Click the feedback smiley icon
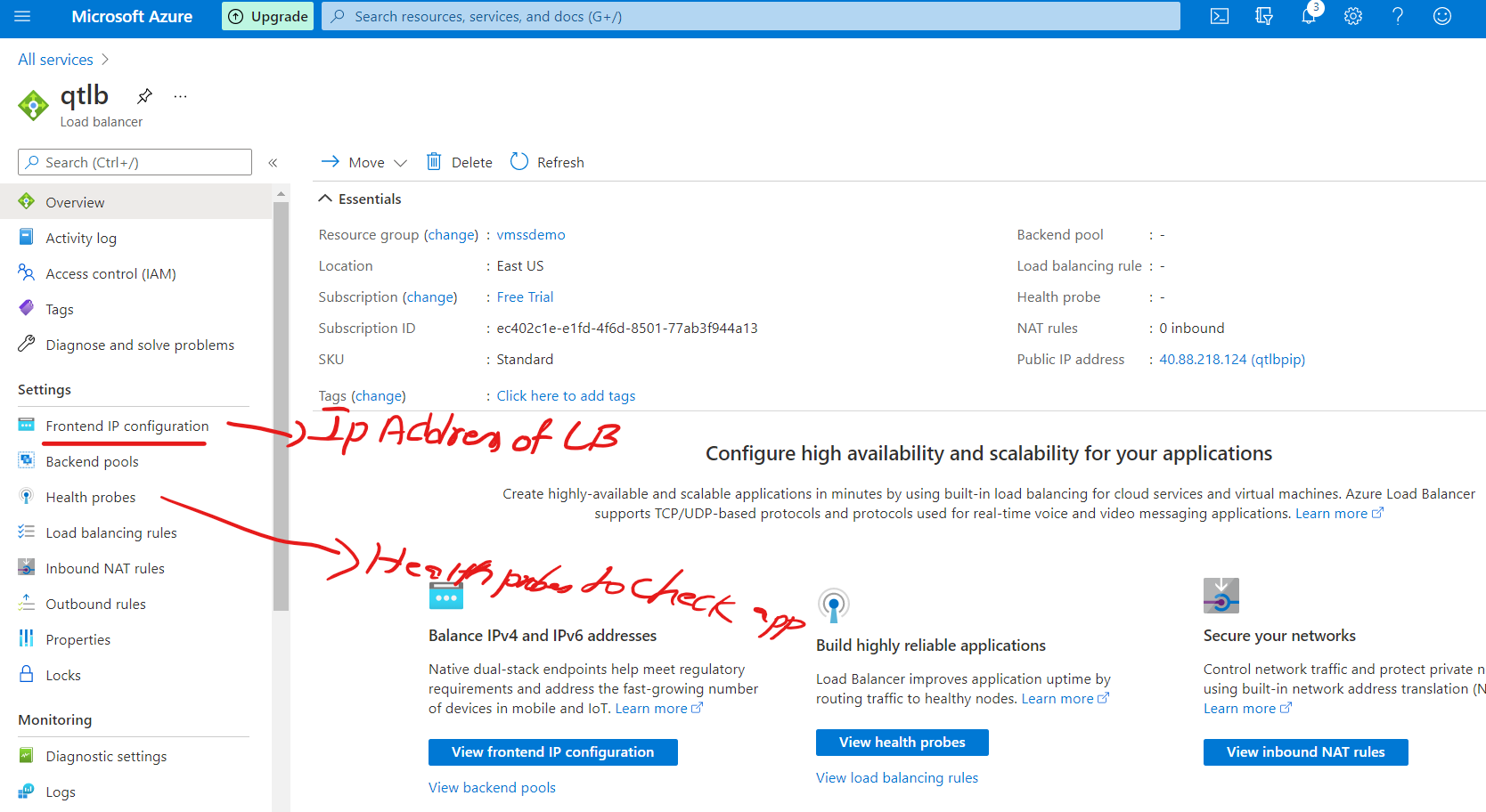Viewport: 1486px width, 812px height. [x=1442, y=16]
